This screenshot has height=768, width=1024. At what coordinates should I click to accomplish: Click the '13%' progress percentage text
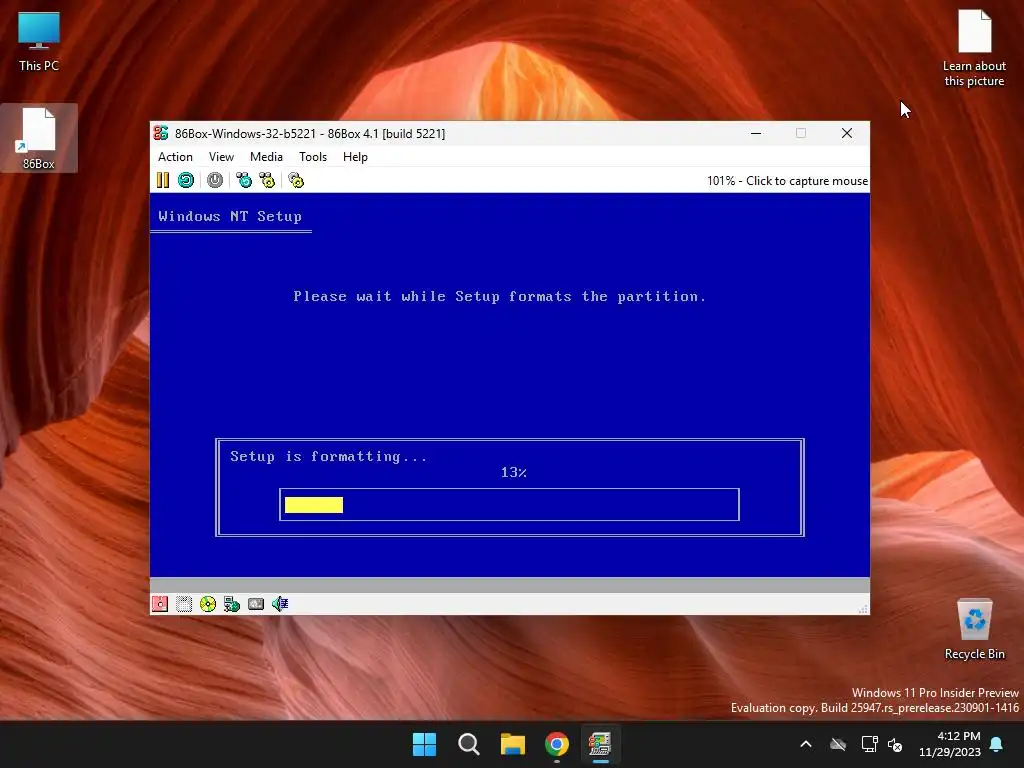(x=514, y=472)
